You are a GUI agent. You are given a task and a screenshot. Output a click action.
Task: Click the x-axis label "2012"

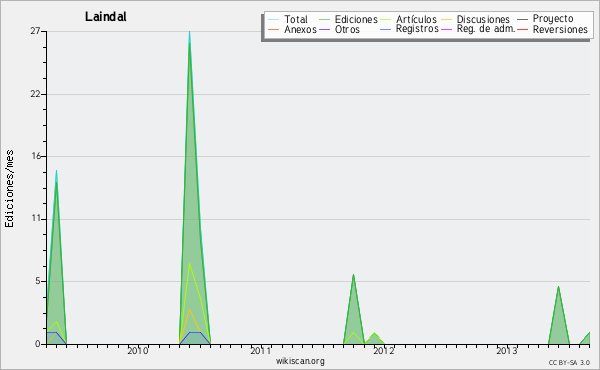pyautogui.click(x=384, y=350)
